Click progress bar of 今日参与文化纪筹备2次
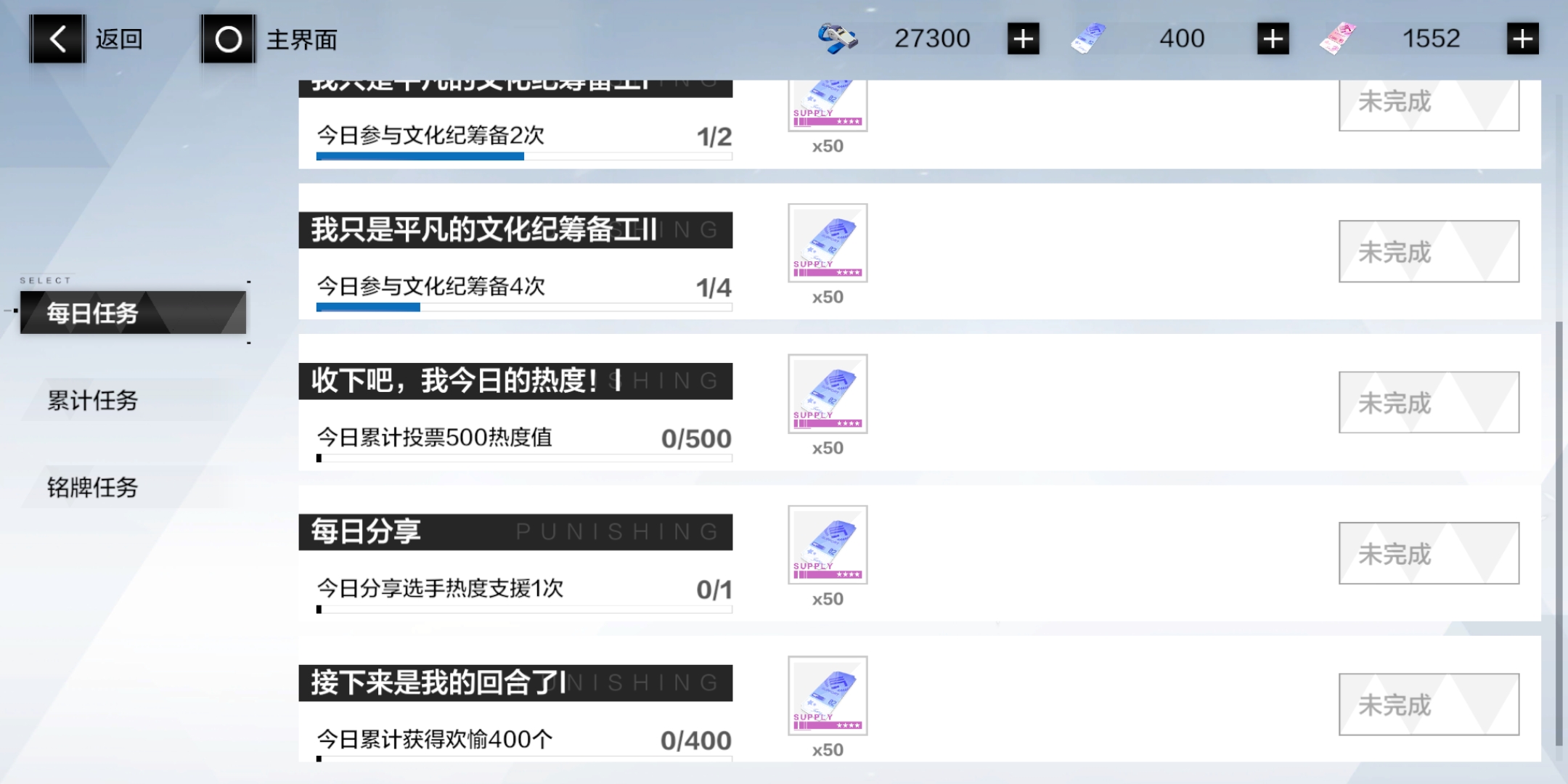 pyautogui.click(x=523, y=156)
